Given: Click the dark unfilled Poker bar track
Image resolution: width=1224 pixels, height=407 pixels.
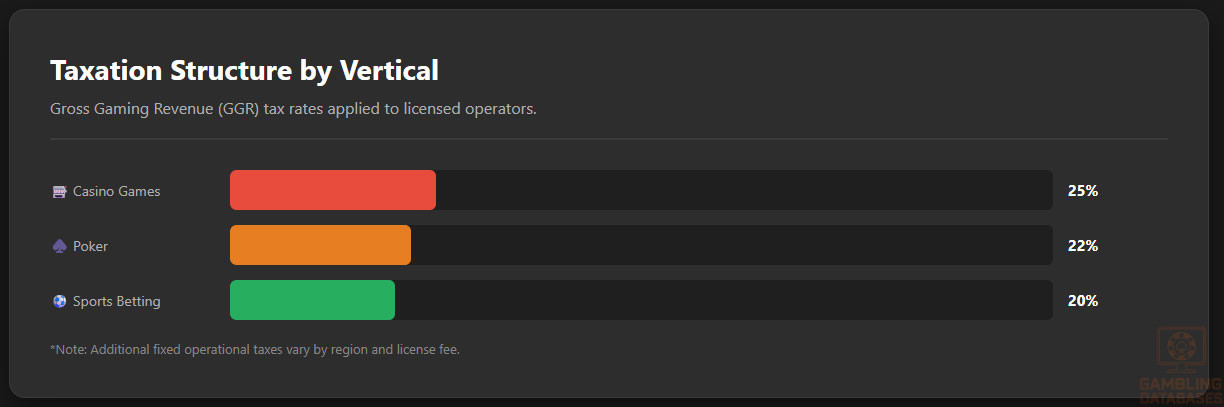Looking at the screenshot, I should (731, 245).
